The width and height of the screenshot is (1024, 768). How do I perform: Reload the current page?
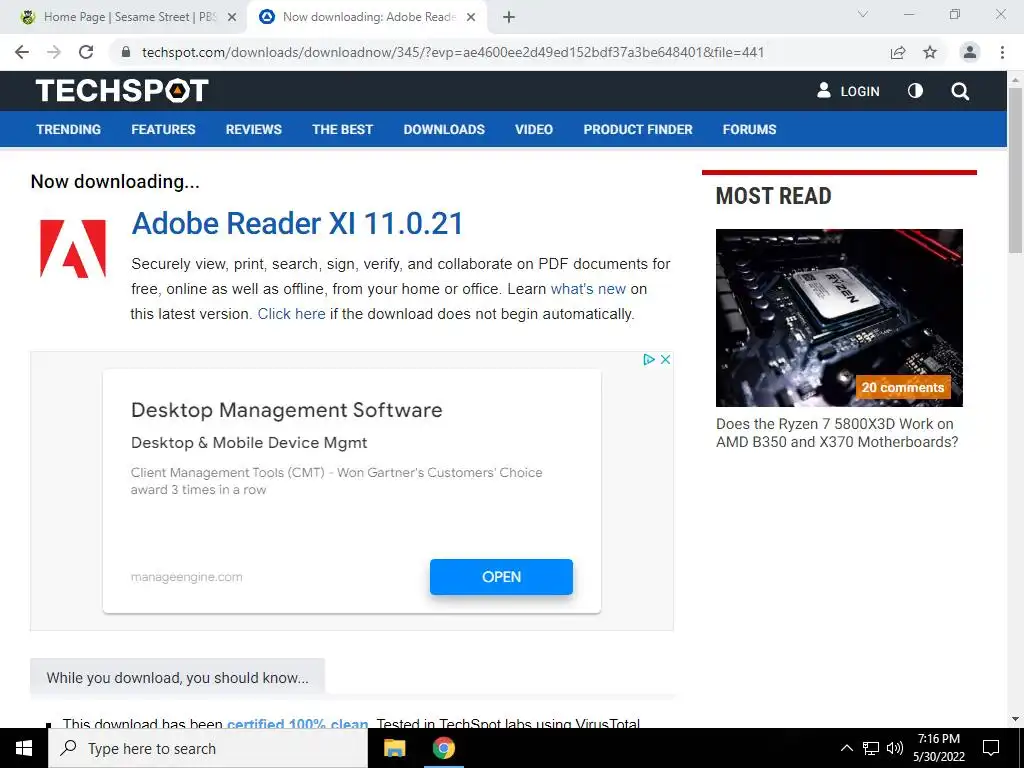(x=86, y=52)
